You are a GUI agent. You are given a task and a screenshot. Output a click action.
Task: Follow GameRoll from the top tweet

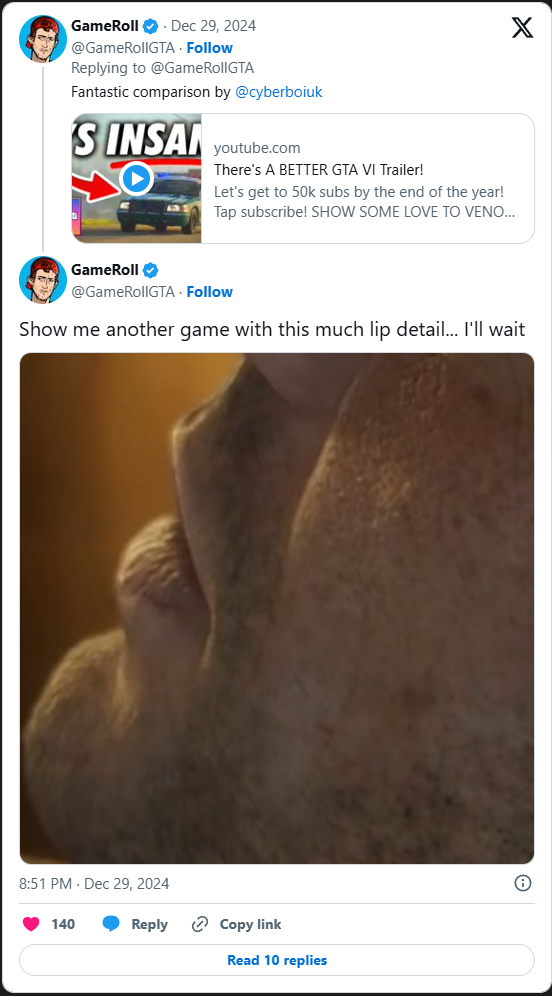coord(210,48)
